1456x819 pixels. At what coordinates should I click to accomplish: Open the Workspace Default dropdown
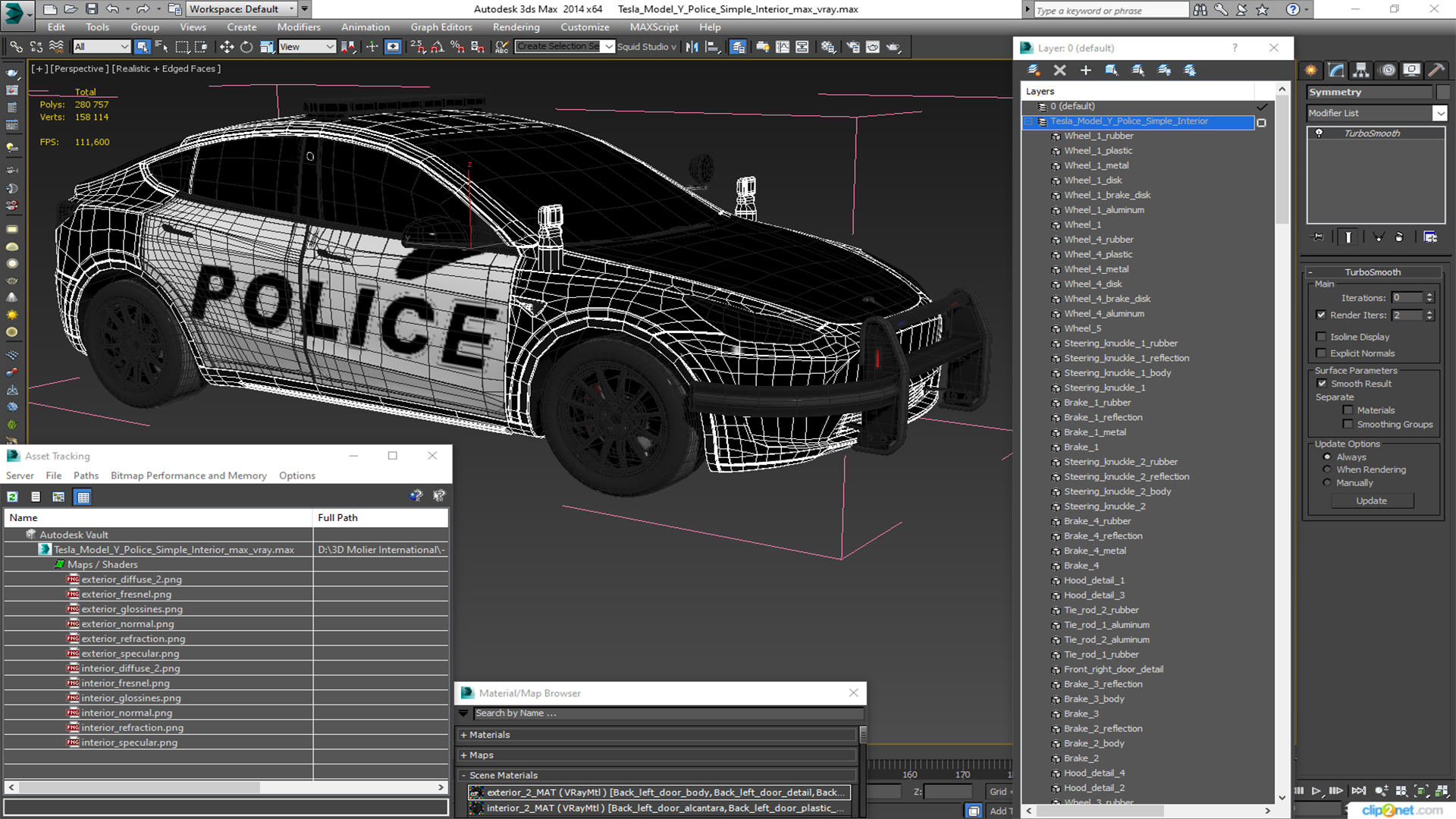click(242, 9)
